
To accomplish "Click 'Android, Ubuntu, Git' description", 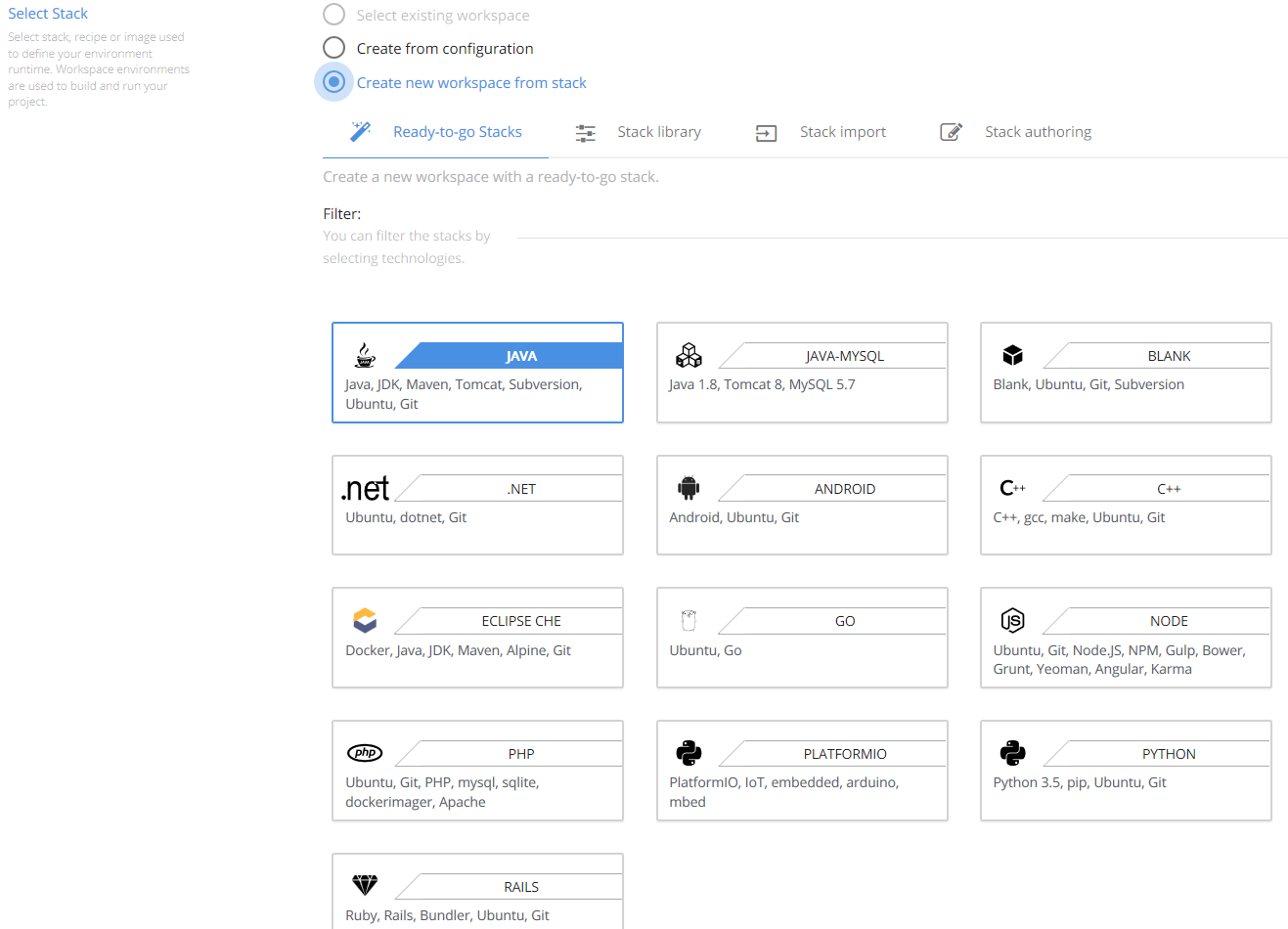I will 733,517.
